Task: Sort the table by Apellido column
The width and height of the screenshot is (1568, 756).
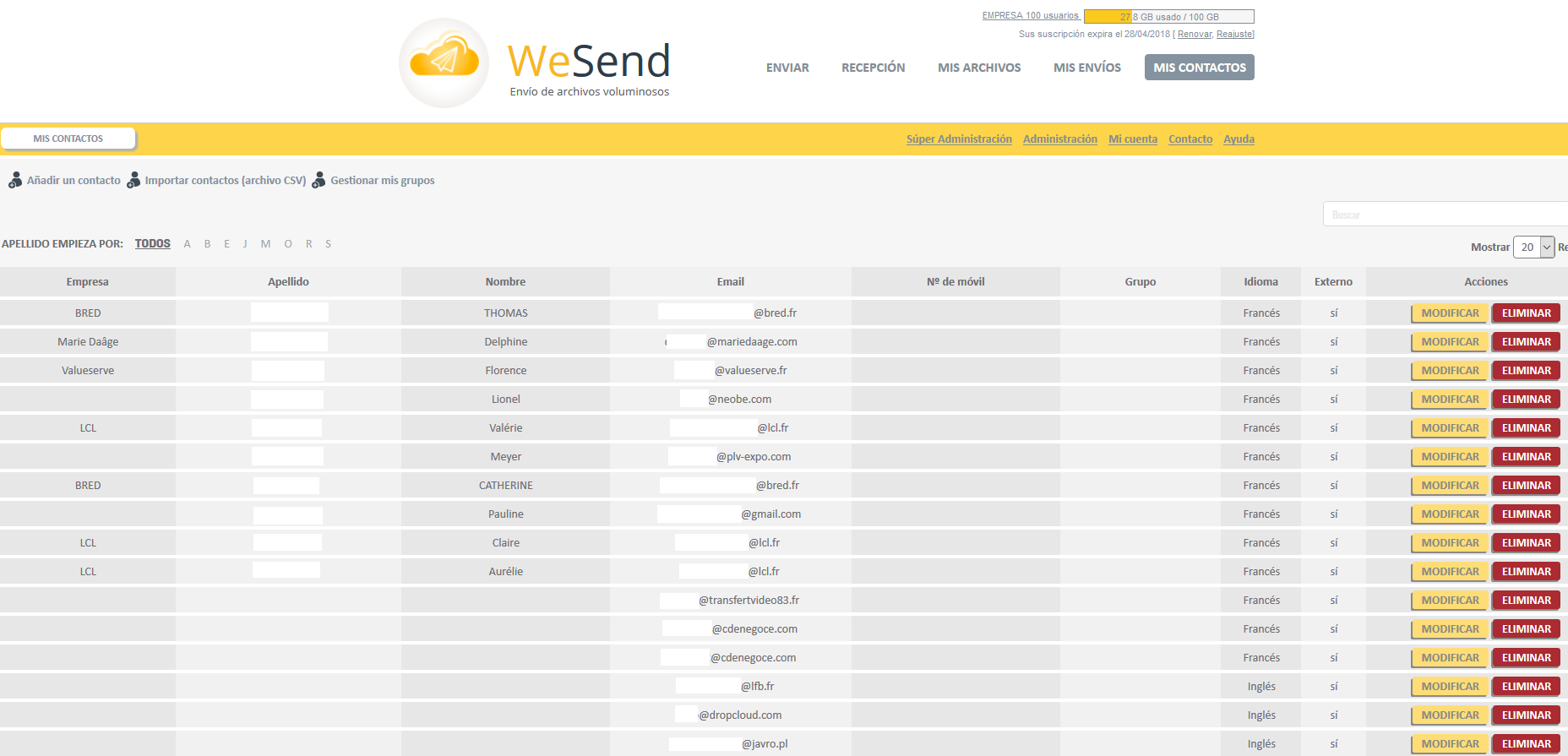Action: pyautogui.click(x=288, y=282)
